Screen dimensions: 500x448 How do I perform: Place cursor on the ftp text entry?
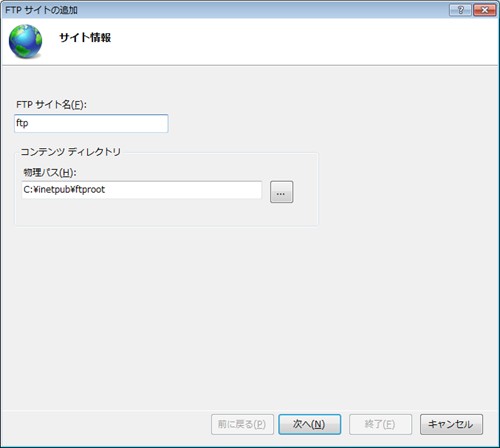pos(22,123)
